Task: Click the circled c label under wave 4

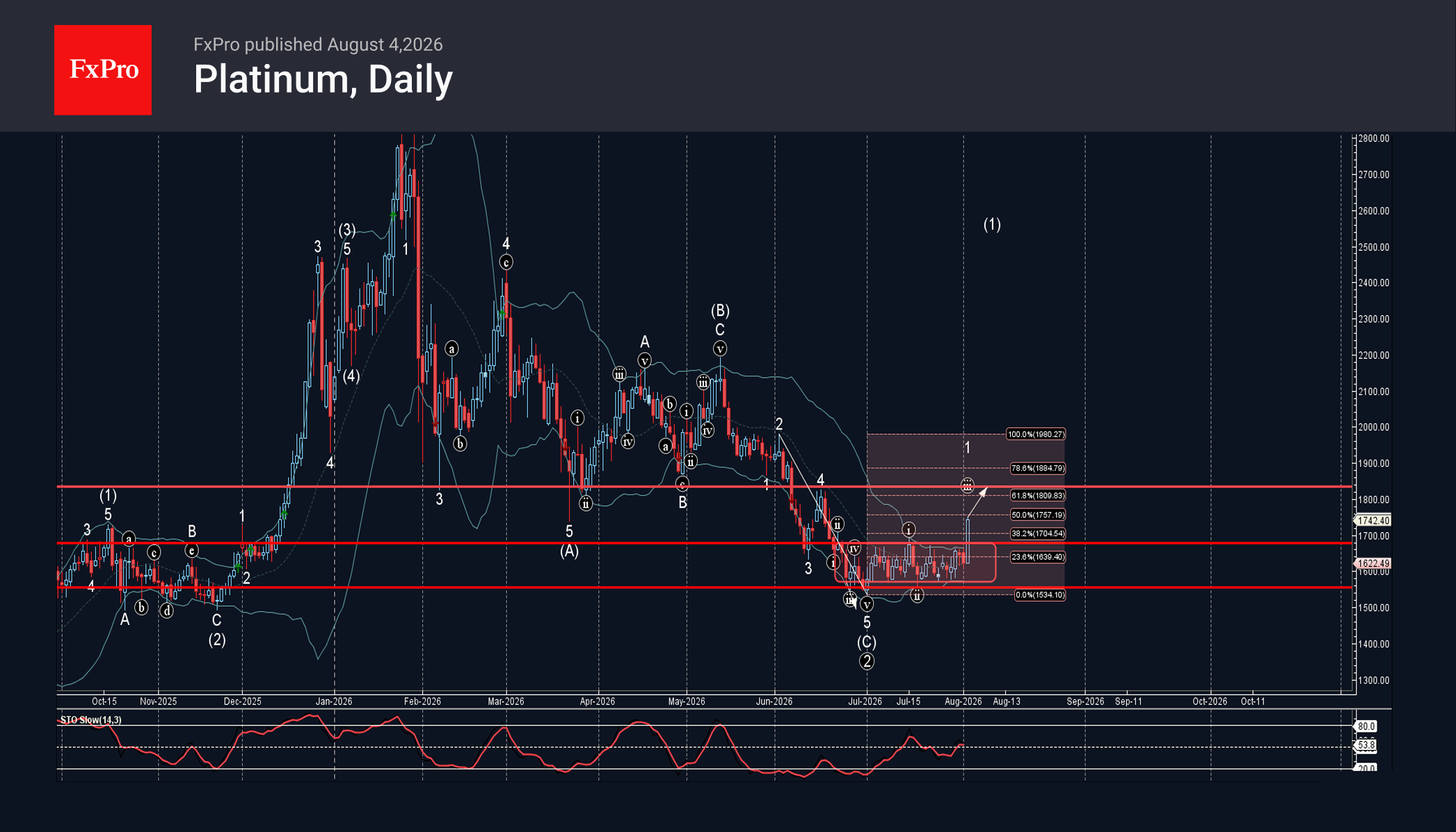Action: click(x=506, y=262)
